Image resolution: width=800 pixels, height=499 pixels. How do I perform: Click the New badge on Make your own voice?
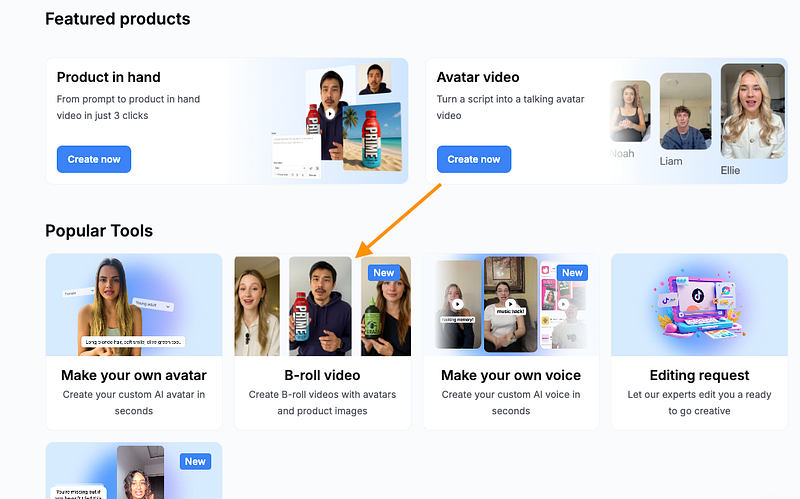pos(572,273)
